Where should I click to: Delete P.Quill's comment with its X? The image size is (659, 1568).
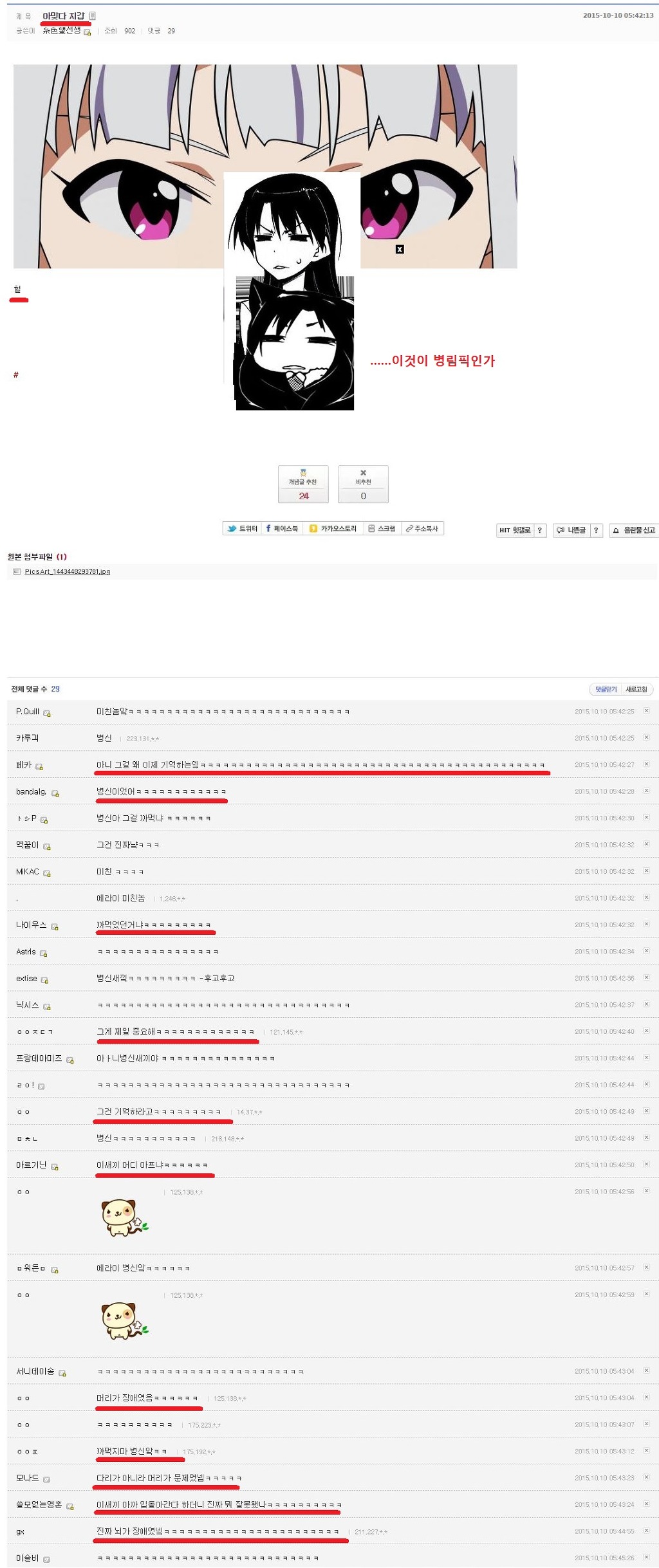click(646, 710)
